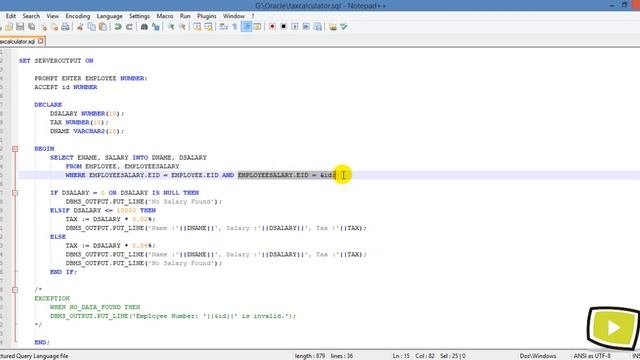Click the Save Recorded Macro icon
The width and height of the screenshot is (640, 360).
point(318,27)
